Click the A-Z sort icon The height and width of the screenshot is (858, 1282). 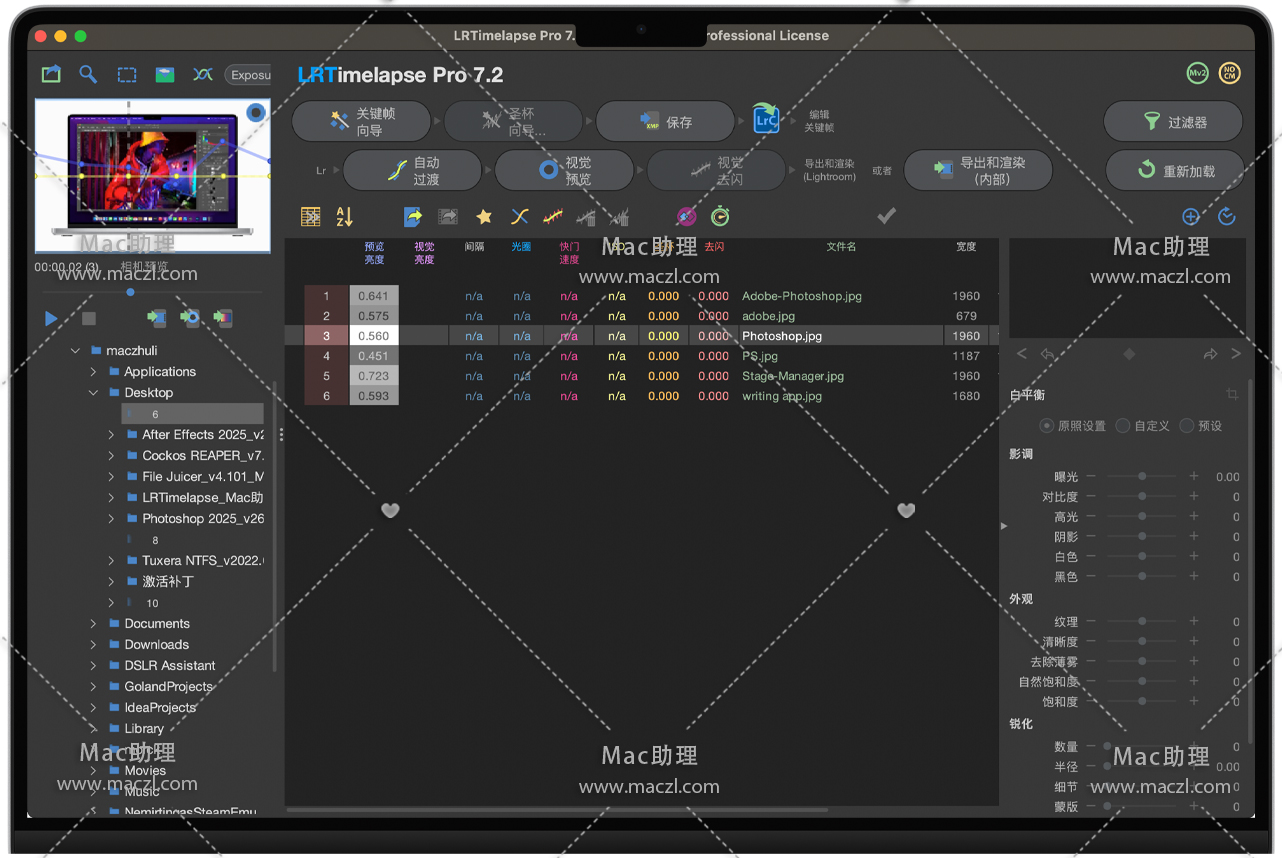[x=344, y=216]
